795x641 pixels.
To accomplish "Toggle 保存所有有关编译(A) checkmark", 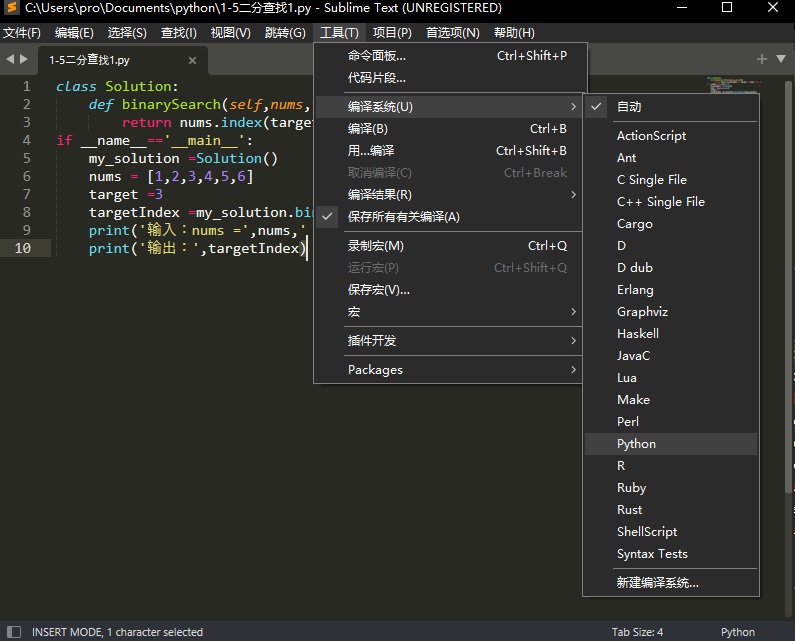I will pyautogui.click(x=449, y=217).
